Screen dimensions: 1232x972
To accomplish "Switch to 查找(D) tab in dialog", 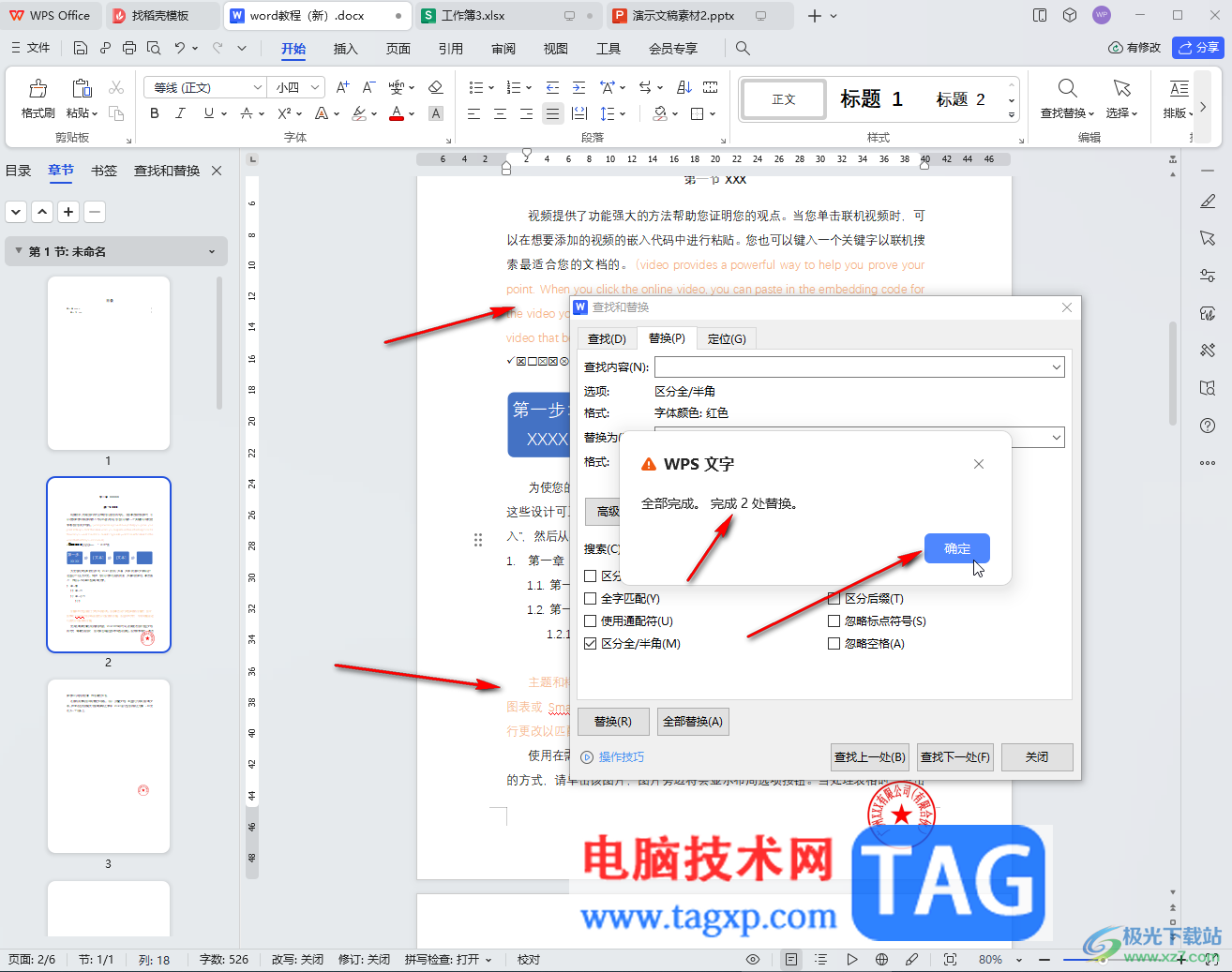I will pyautogui.click(x=607, y=338).
